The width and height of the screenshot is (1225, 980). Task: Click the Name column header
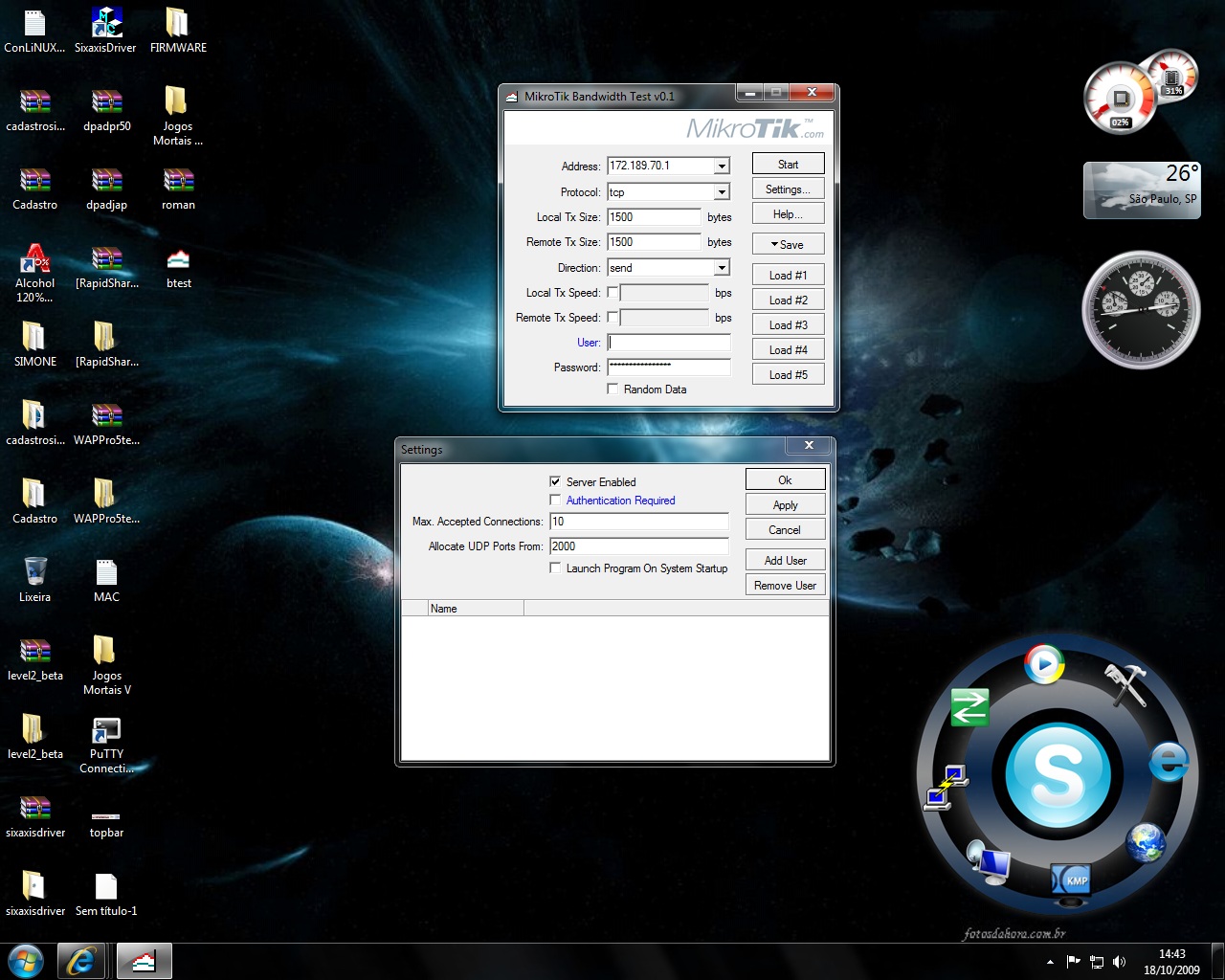pos(476,609)
